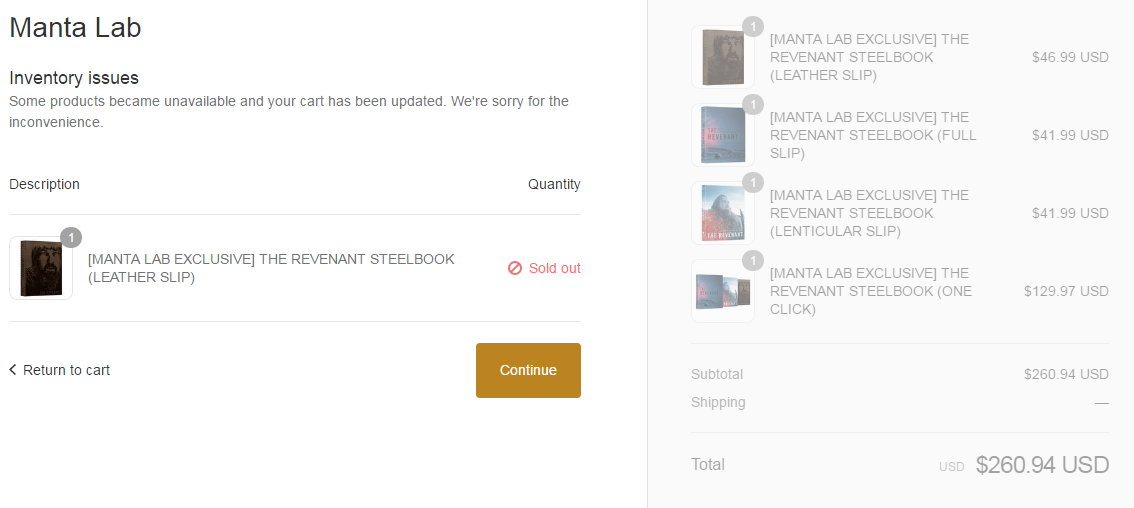1134x508 pixels.
Task: Click the $260.94 USD total amount
Action: (1042, 465)
